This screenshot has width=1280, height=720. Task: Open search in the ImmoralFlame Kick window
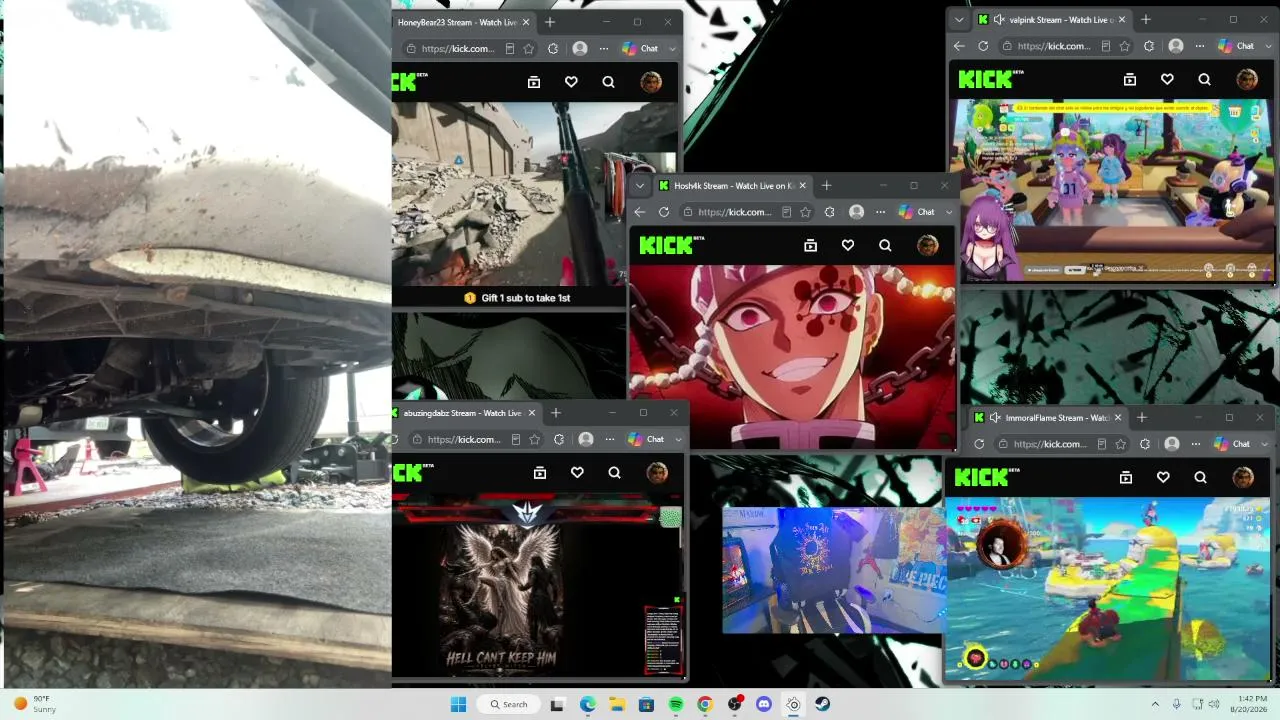1200,478
